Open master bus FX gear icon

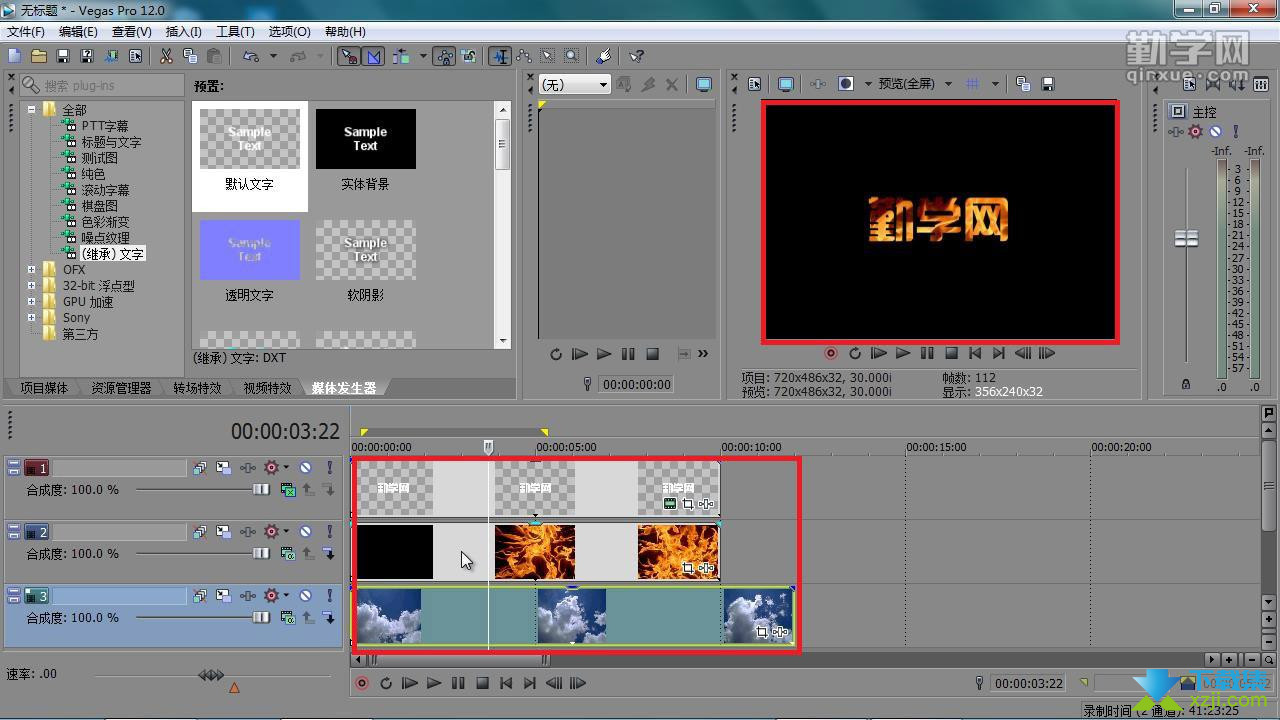(x=1195, y=131)
